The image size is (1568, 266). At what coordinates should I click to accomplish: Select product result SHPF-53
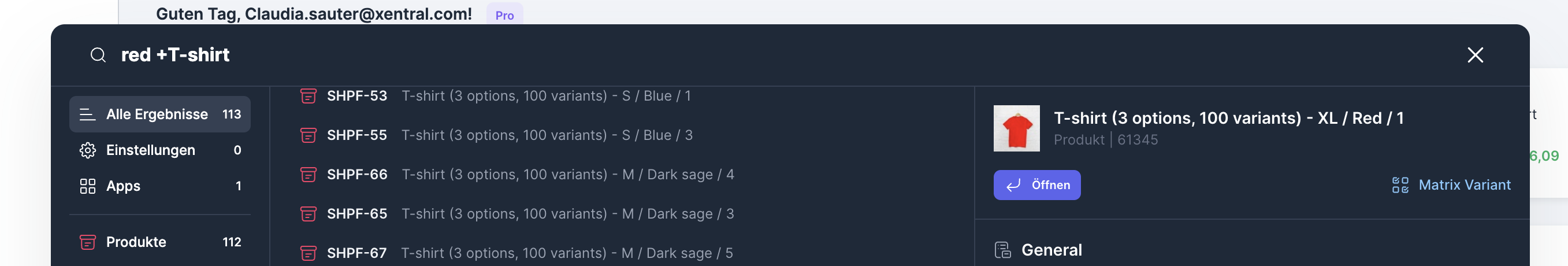pos(508,96)
